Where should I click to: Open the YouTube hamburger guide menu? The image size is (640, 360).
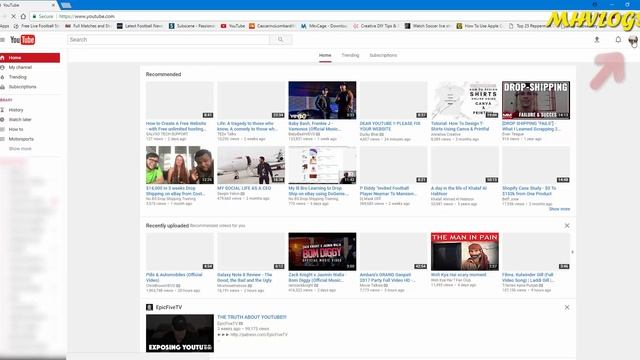pyautogui.click(x=2, y=40)
